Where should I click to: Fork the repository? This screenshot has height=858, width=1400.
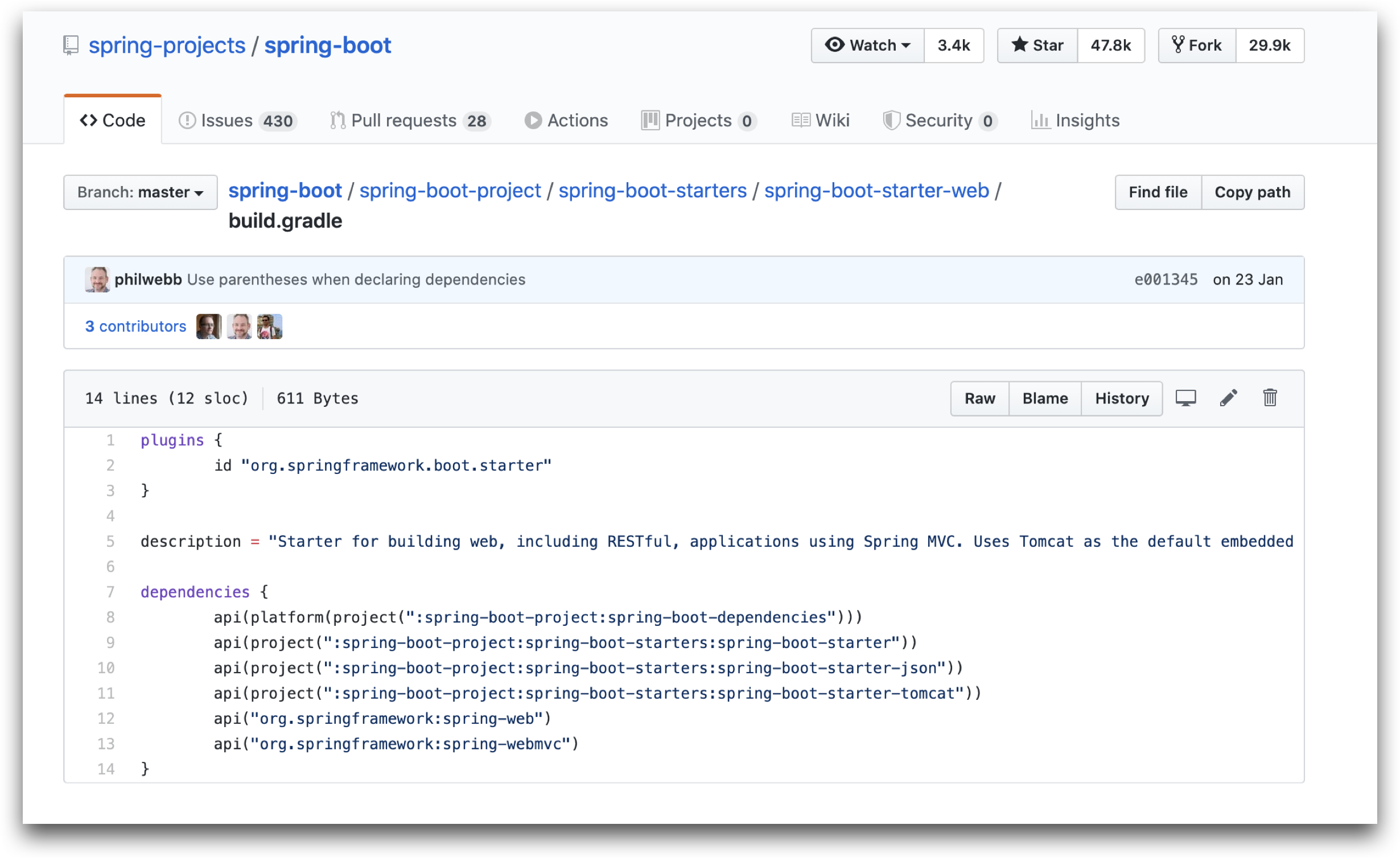(1197, 45)
